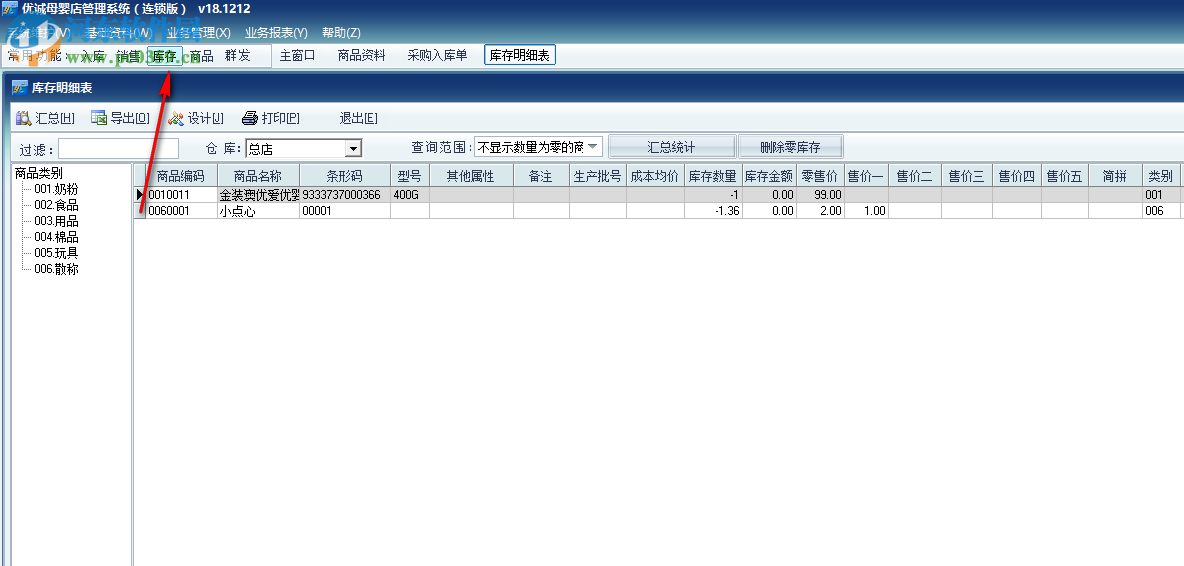
Task: Click the row selector for the 小点心 row
Action: coord(140,211)
